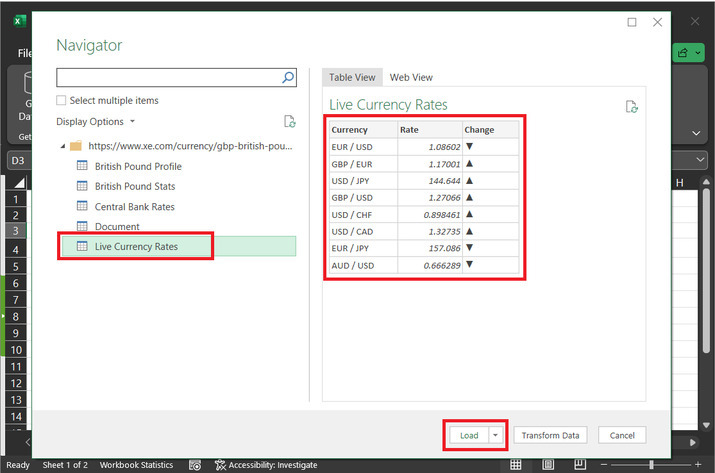Click Cancel in the Navigator dialog
This screenshot has width=715, height=473.
pyautogui.click(x=622, y=435)
